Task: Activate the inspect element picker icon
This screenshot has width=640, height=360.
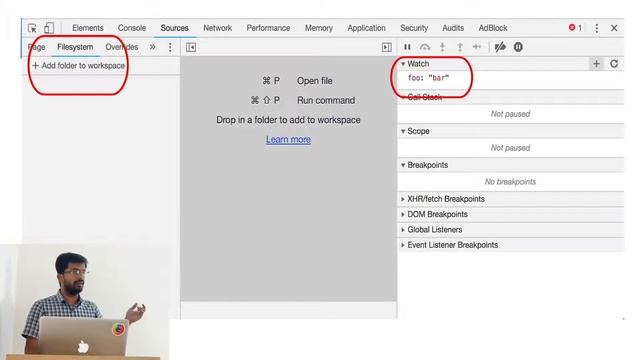Action: pyautogui.click(x=32, y=28)
